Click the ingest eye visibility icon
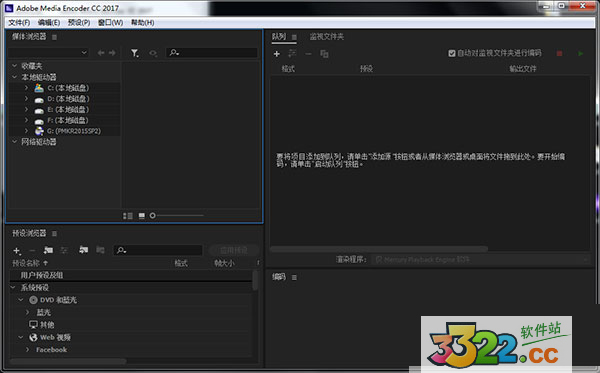 pos(153,53)
